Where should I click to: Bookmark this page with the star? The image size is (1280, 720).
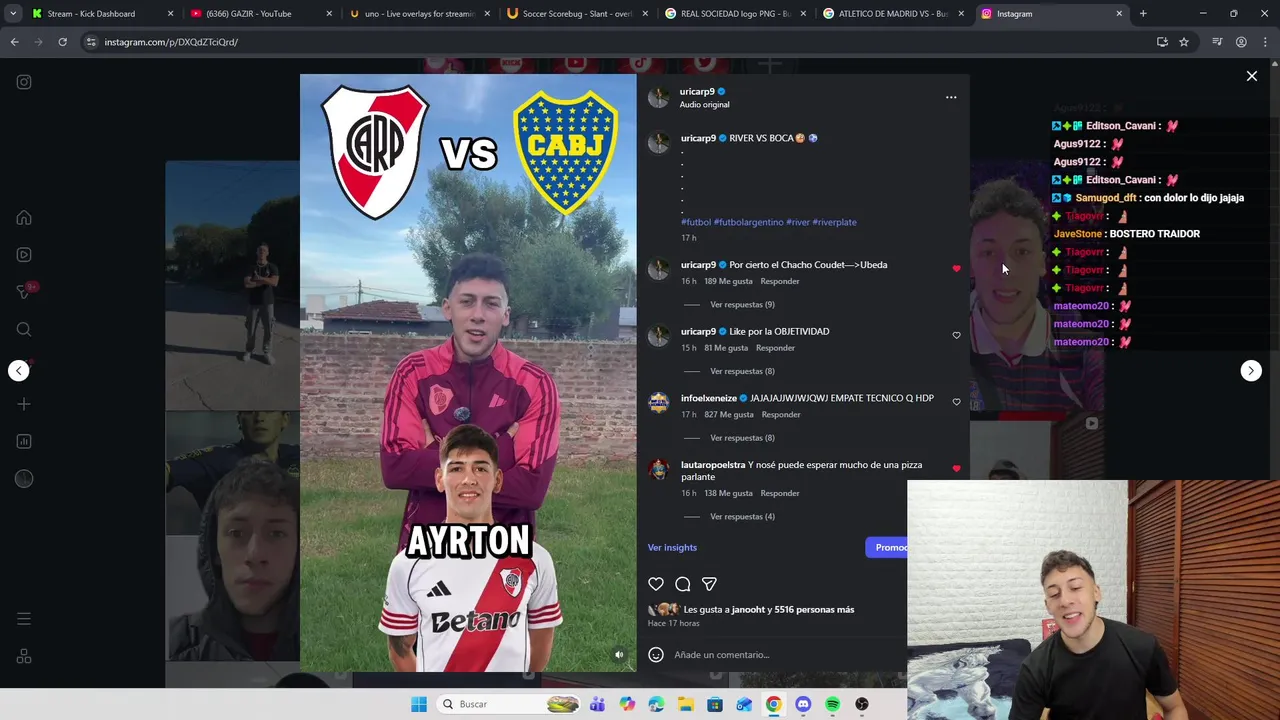tap(1184, 42)
